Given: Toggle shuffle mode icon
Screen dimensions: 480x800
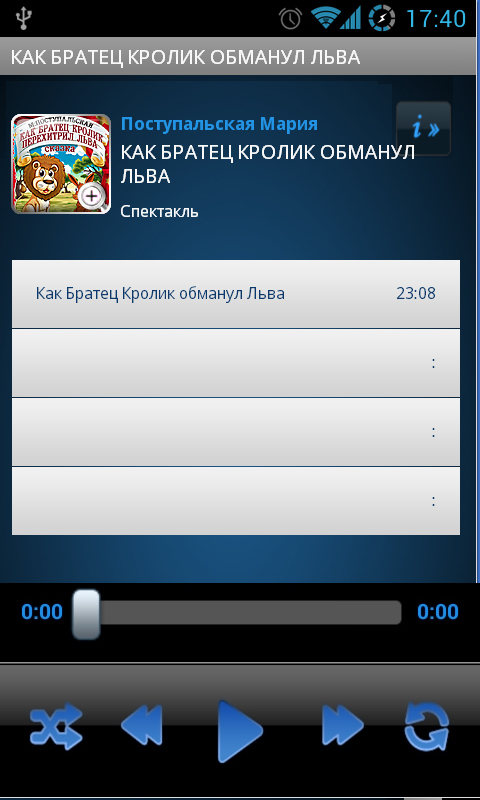Looking at the screenshot, I should tap(56, 726).
